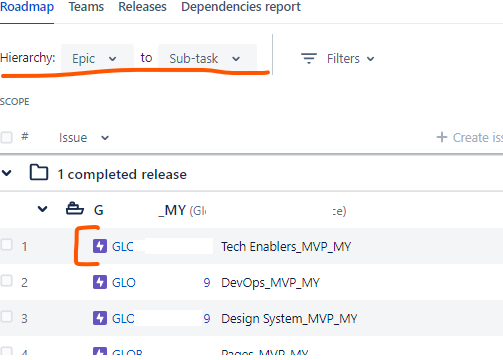Click the epic icon on Tech Enablers row

coord(100,246)
